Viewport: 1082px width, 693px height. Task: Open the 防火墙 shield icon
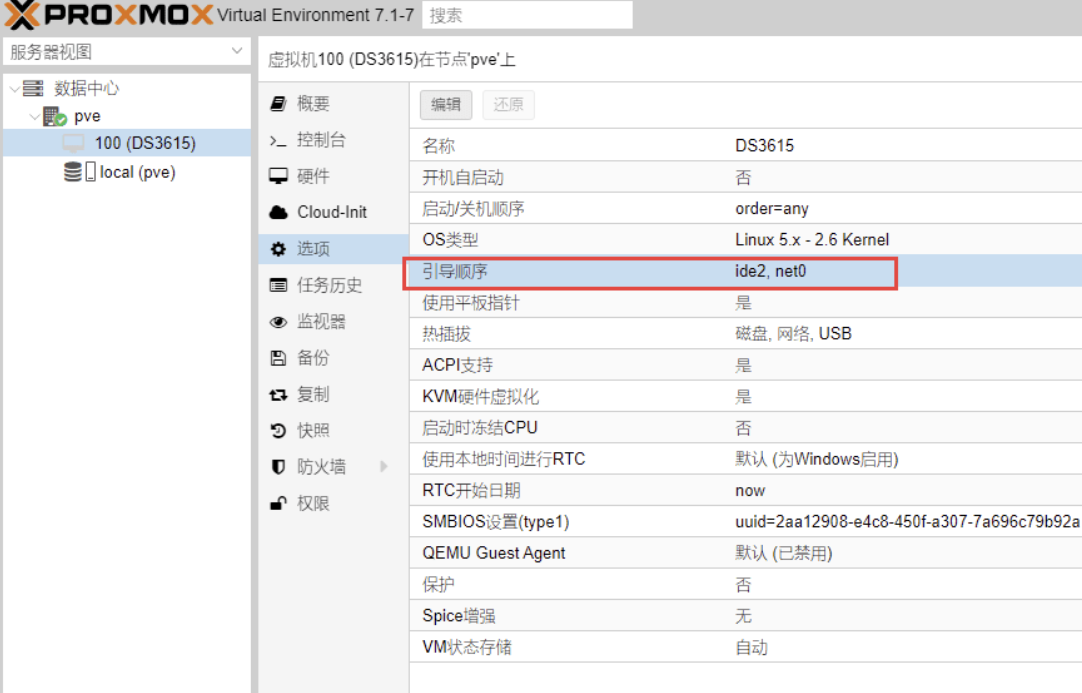[x=278, y=467]
